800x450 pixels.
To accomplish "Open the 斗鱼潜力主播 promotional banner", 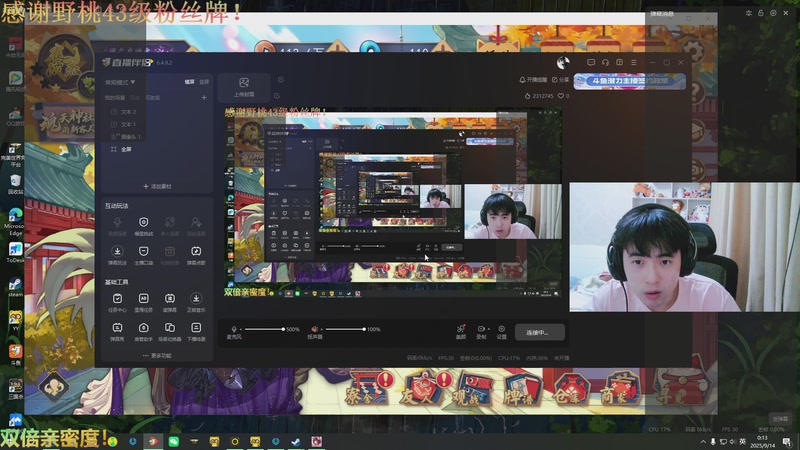I will pyautogui.click(x=630, y=81).
